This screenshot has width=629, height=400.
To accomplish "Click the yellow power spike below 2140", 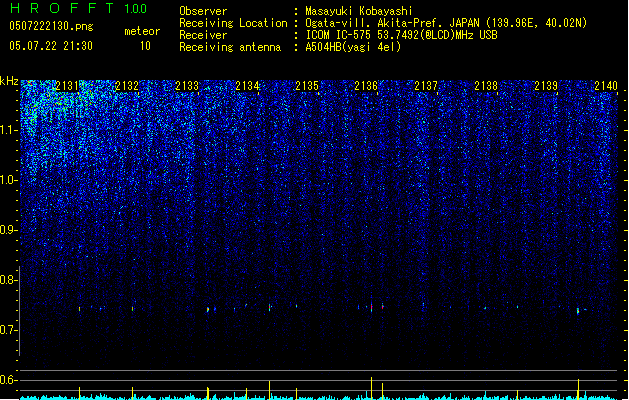I will tap(578, 389).
